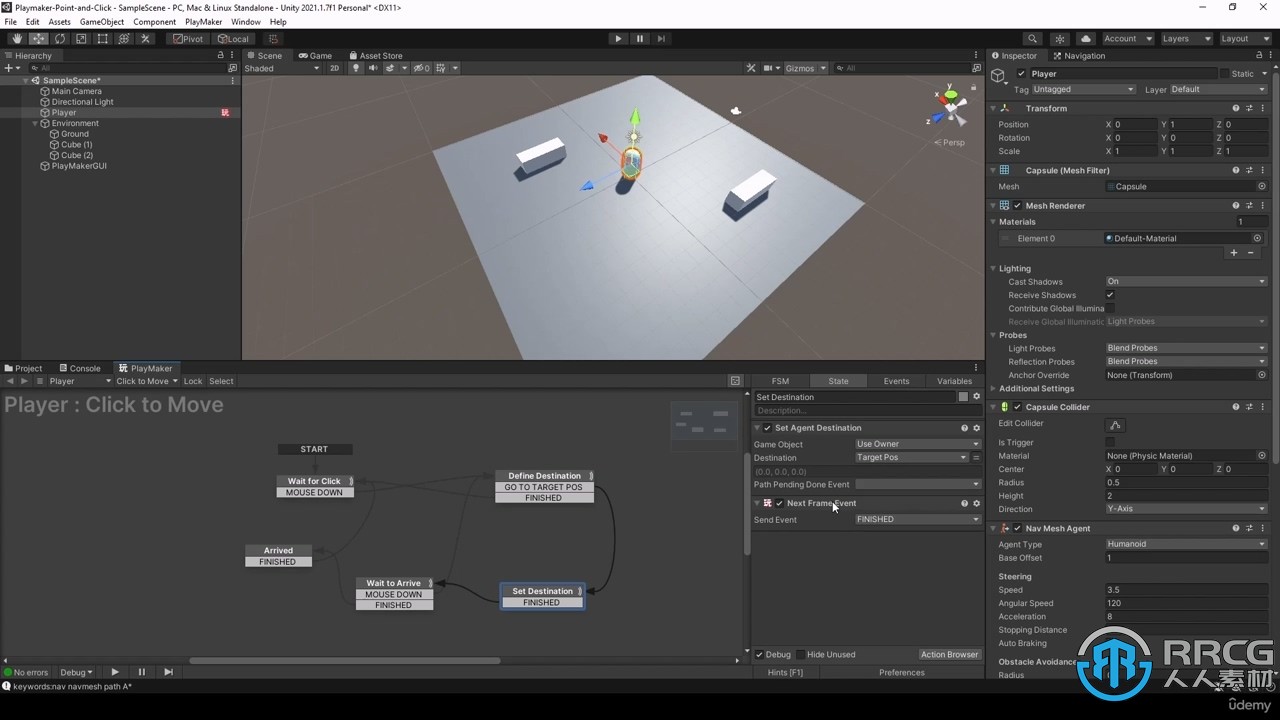Select the Rect transform tool
The width and height of the screenshot is (1280, 720).
coord(102,39)
